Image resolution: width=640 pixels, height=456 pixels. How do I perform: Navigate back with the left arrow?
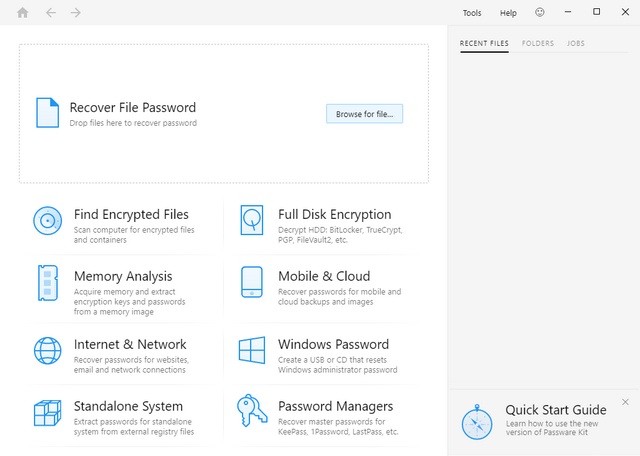click(x=51, y=13)
